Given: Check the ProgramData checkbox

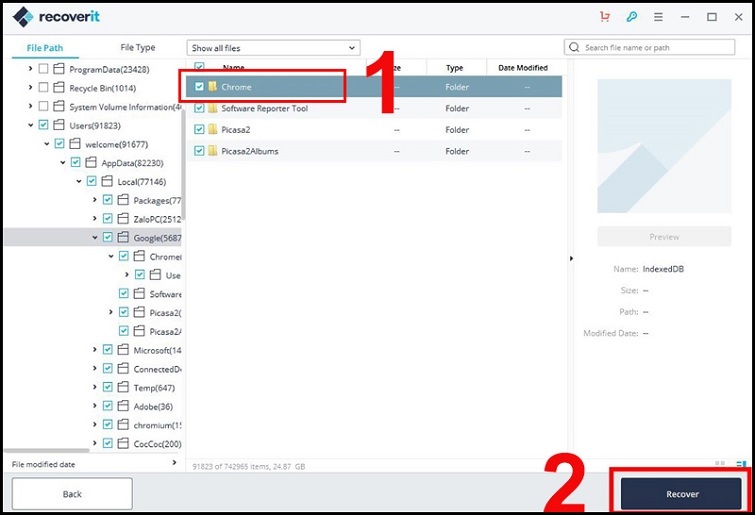Looking at the screenshot, I should (x=42, y=69).
